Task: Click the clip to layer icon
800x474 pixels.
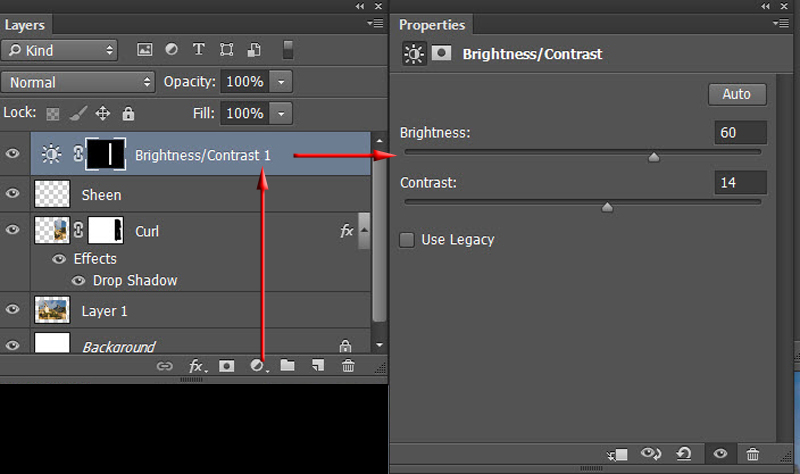Action: click(617, 454)
